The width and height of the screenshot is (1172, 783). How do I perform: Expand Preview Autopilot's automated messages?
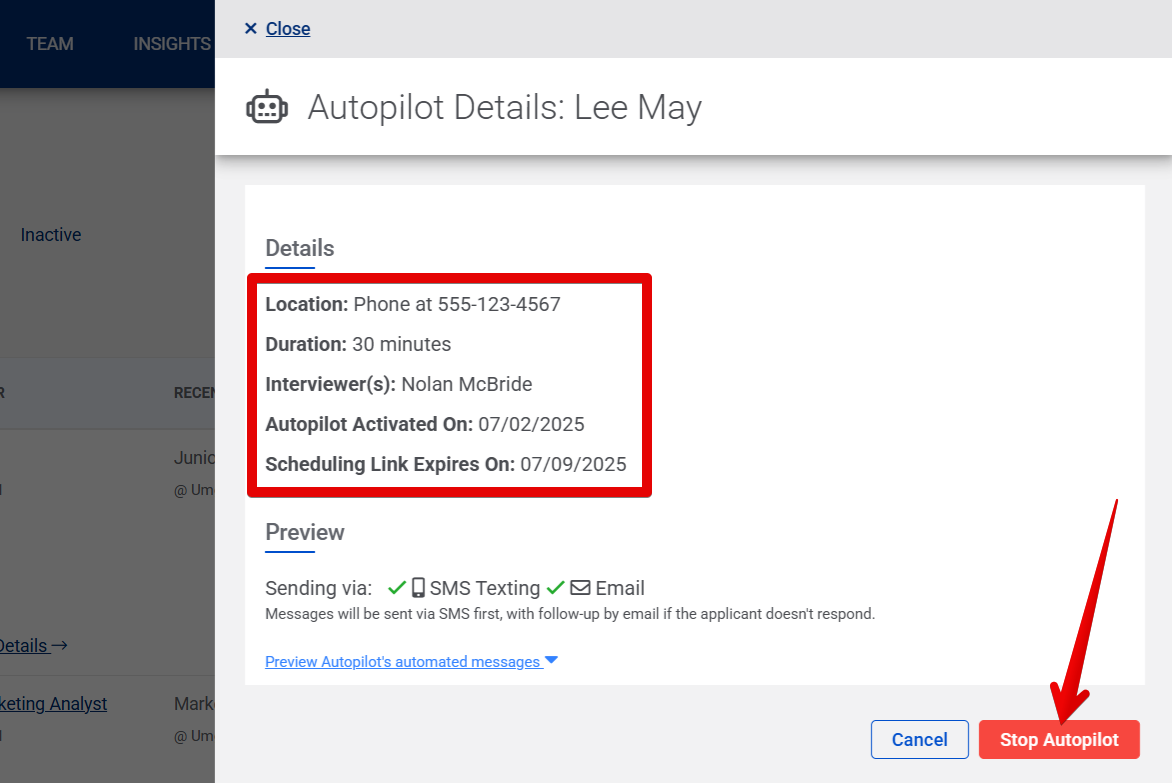pyautogui.click(x=404, y=661)
